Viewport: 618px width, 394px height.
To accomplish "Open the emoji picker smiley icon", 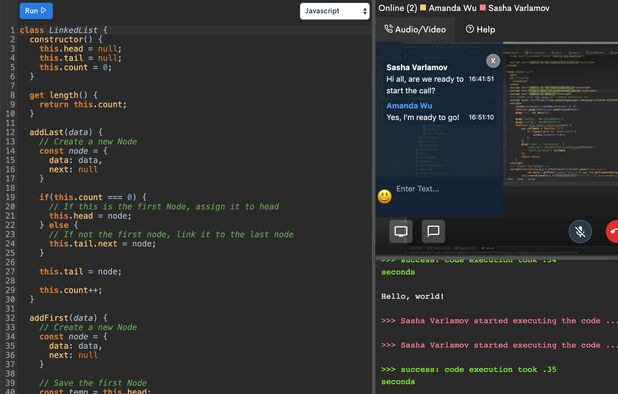I will [x=385, y=196].
